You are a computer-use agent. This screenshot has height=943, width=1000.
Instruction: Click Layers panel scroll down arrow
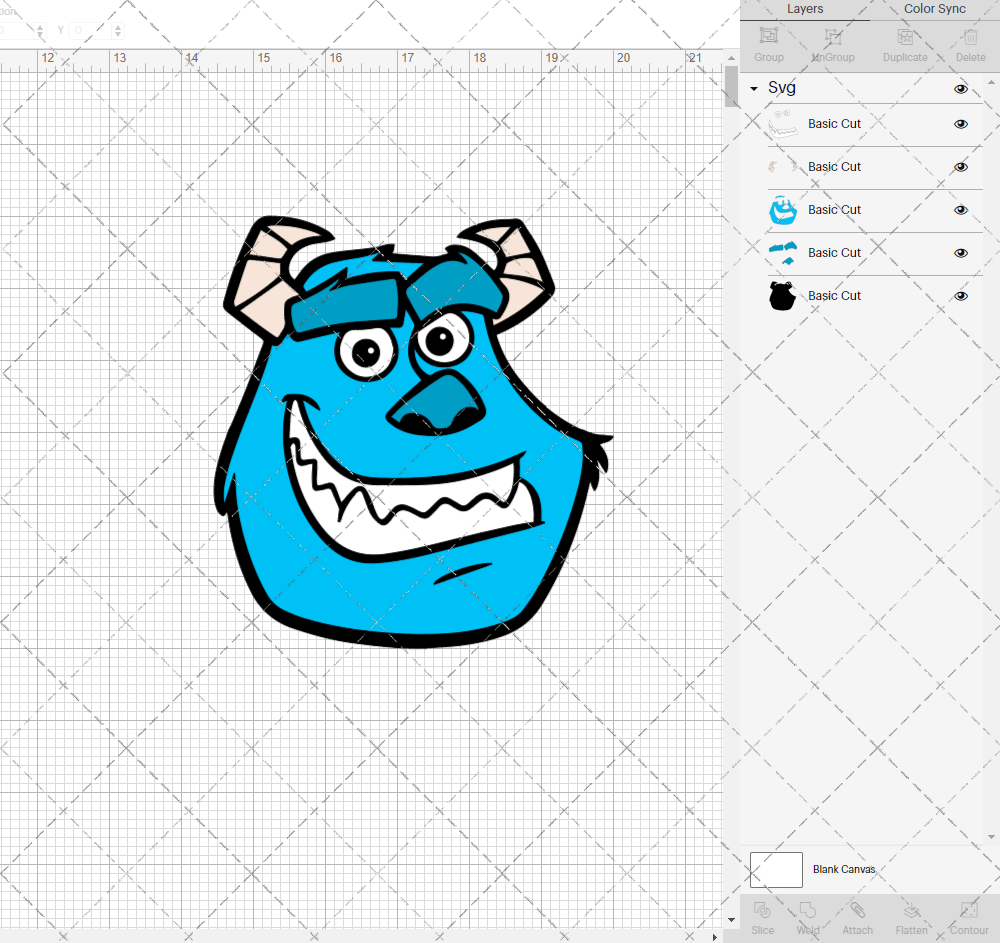(x=990, y=837)
